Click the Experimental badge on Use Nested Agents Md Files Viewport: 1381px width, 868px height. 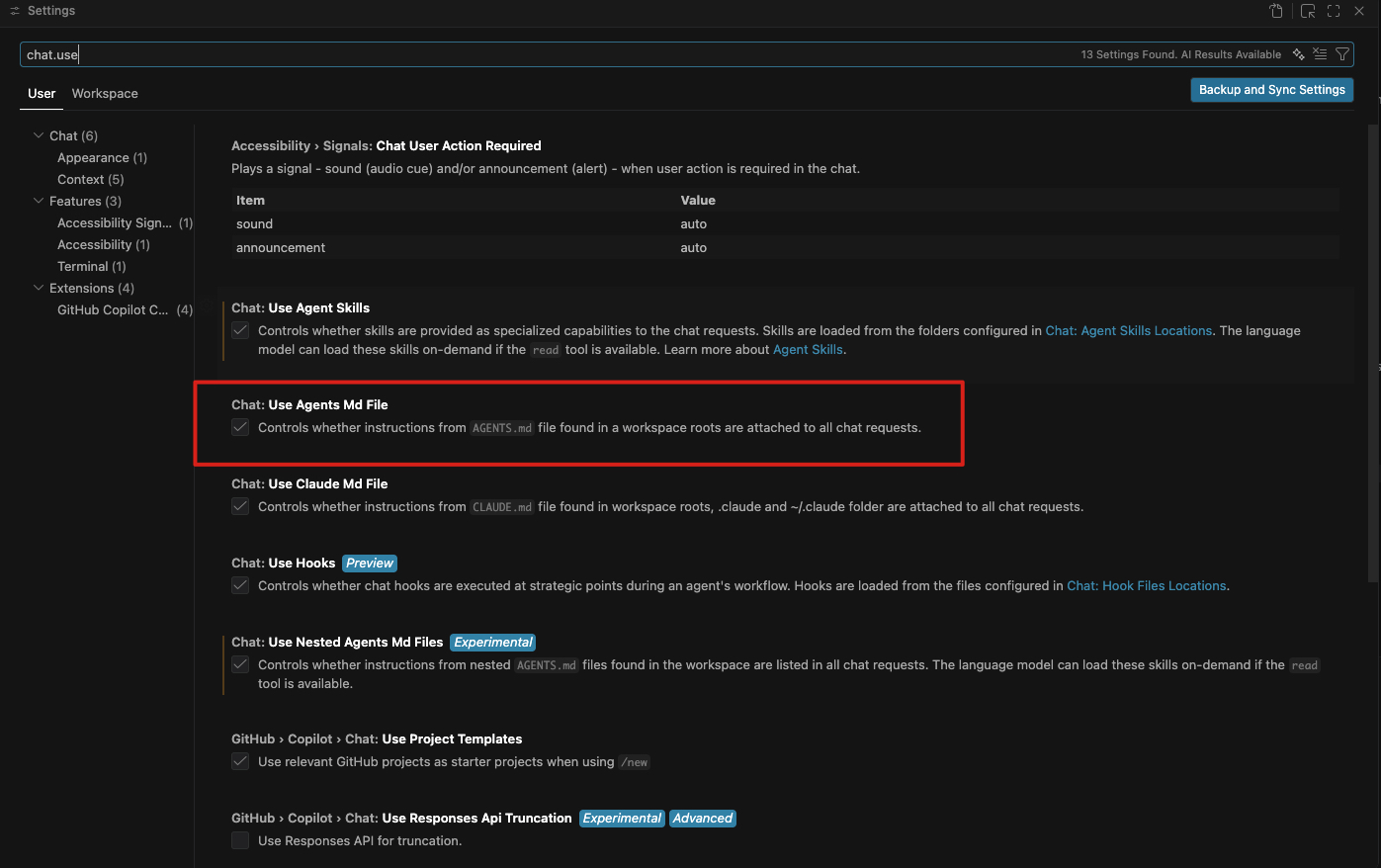(492, 642)
